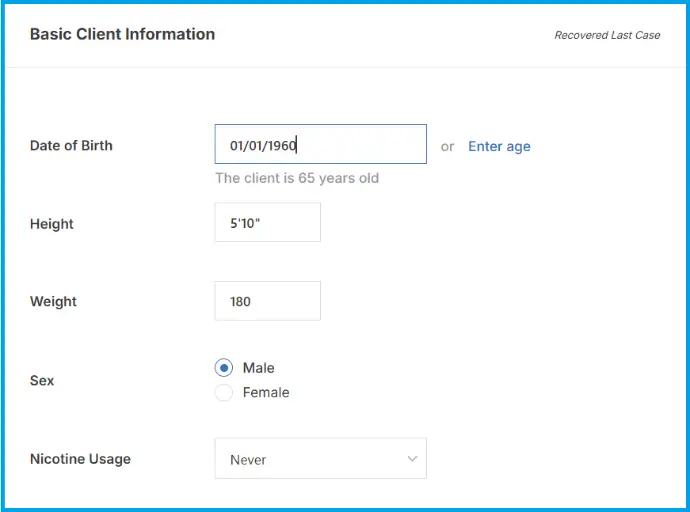The width and height of the screenshot is (690, 512).
Task: Click the 'Male' option label text
Action: point(258,368)
